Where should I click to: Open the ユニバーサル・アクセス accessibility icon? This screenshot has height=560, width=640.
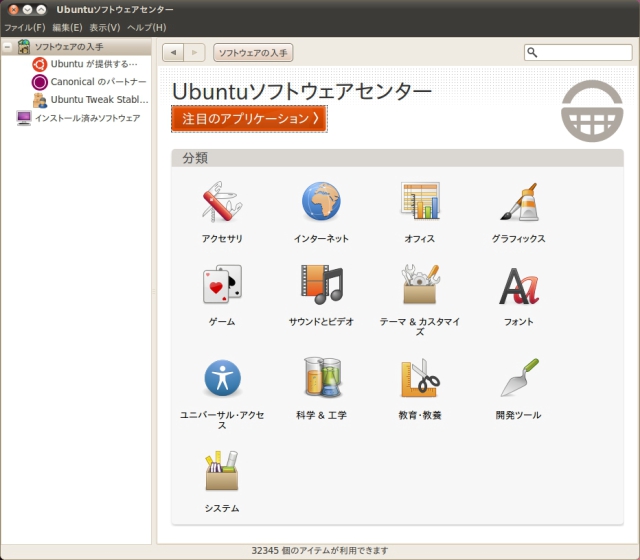[x=222, y=378]
